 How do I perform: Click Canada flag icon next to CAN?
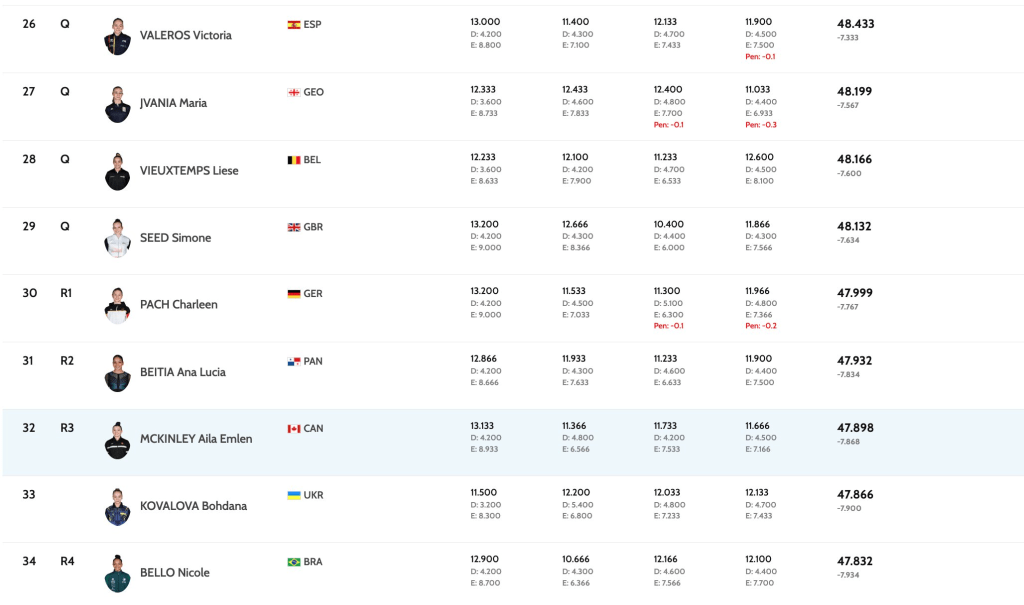point(294,428)
